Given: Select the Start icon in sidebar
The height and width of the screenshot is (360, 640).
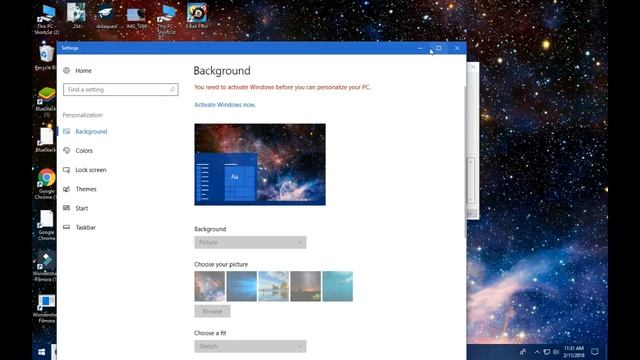Looking at the screenshot, I should click(67, 208).
